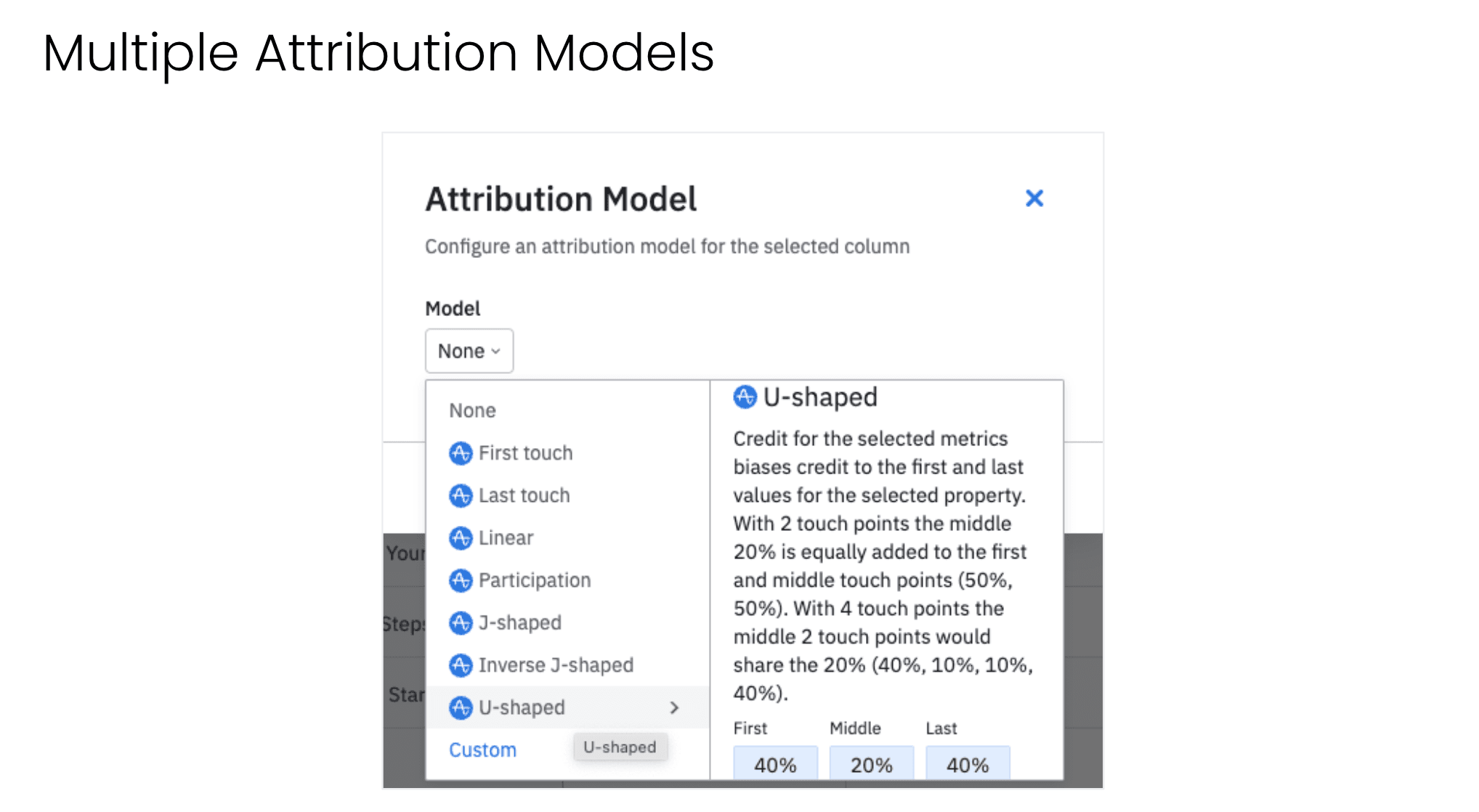Click the attribution icon beside Inverse J-shaped
The height and width of the screenshot is (812, 1479).
(x=461, y=665)
